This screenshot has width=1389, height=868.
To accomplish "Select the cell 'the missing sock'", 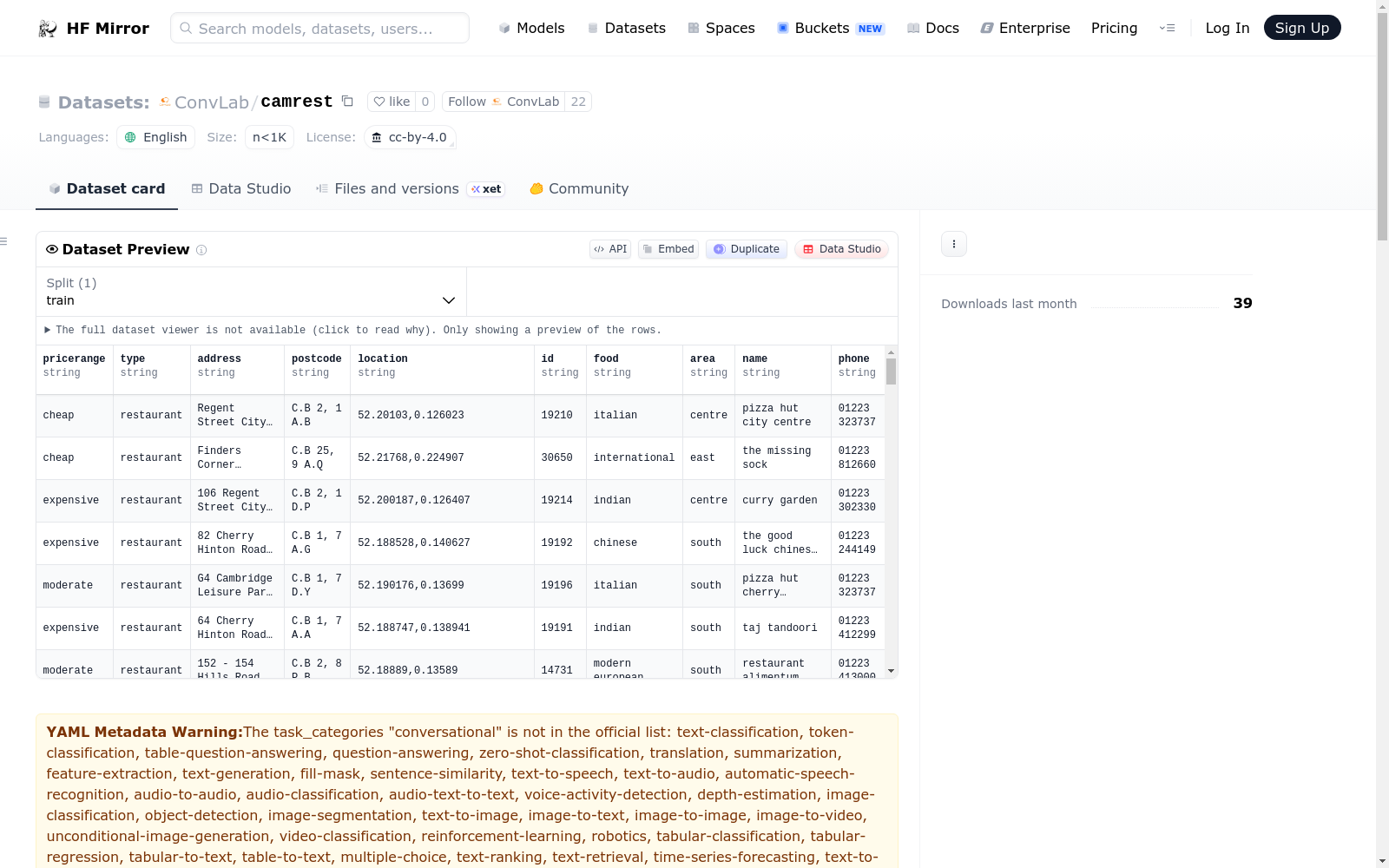I will pyautogui.click(x=783, y=458).
